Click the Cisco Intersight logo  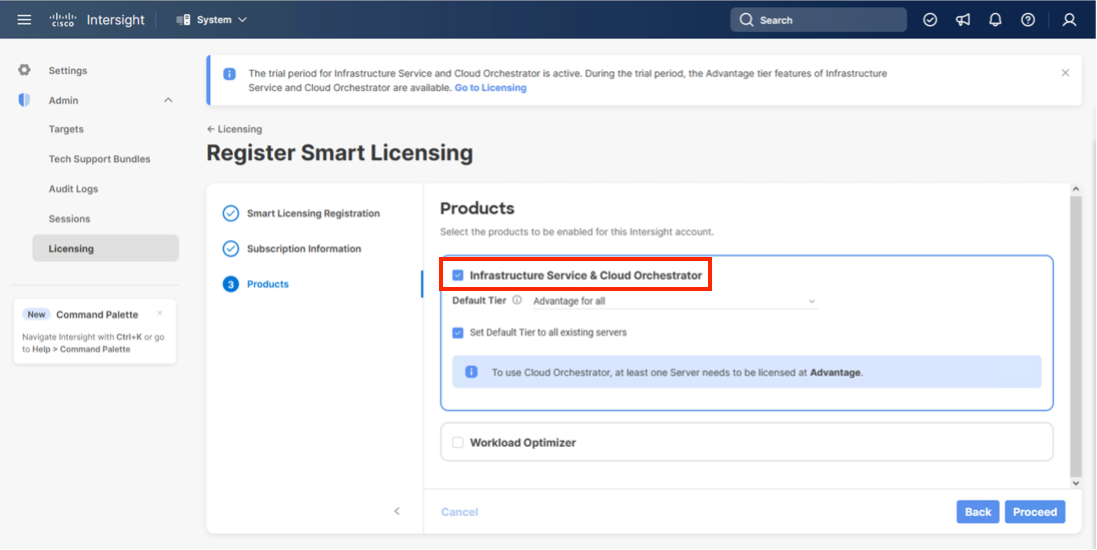tap(97, 20)
